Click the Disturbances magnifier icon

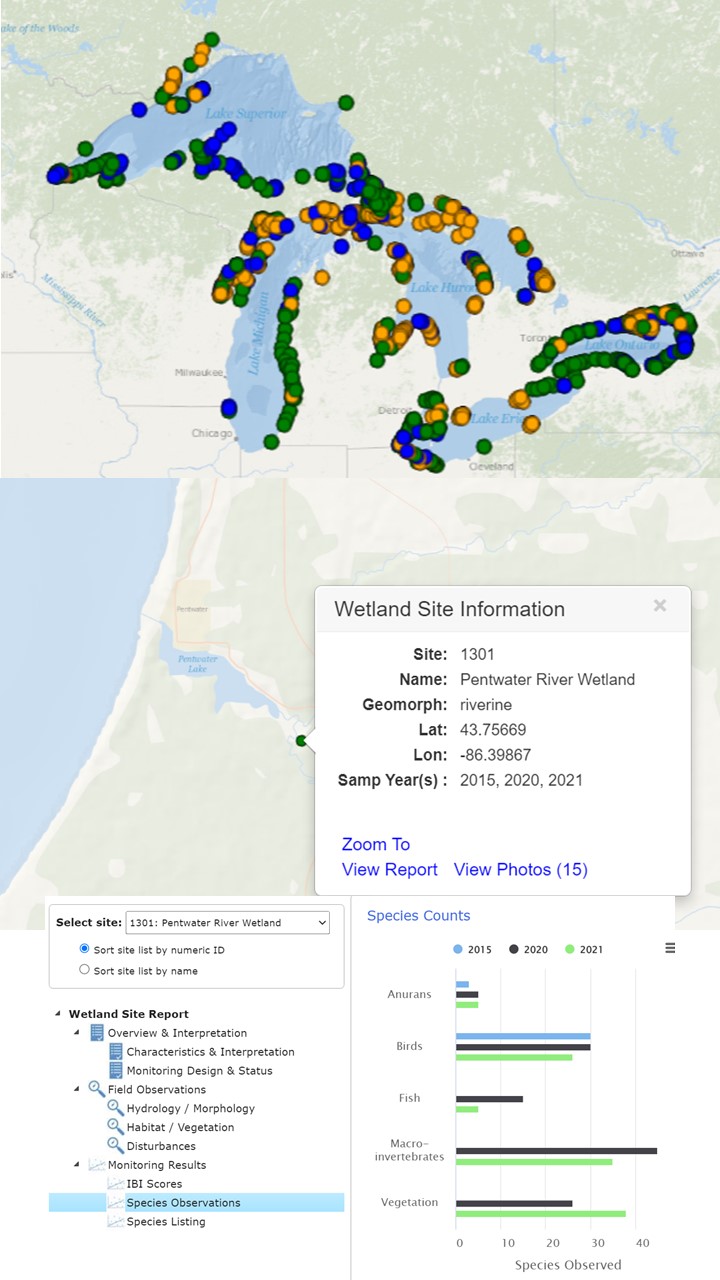pos(116,1146)
